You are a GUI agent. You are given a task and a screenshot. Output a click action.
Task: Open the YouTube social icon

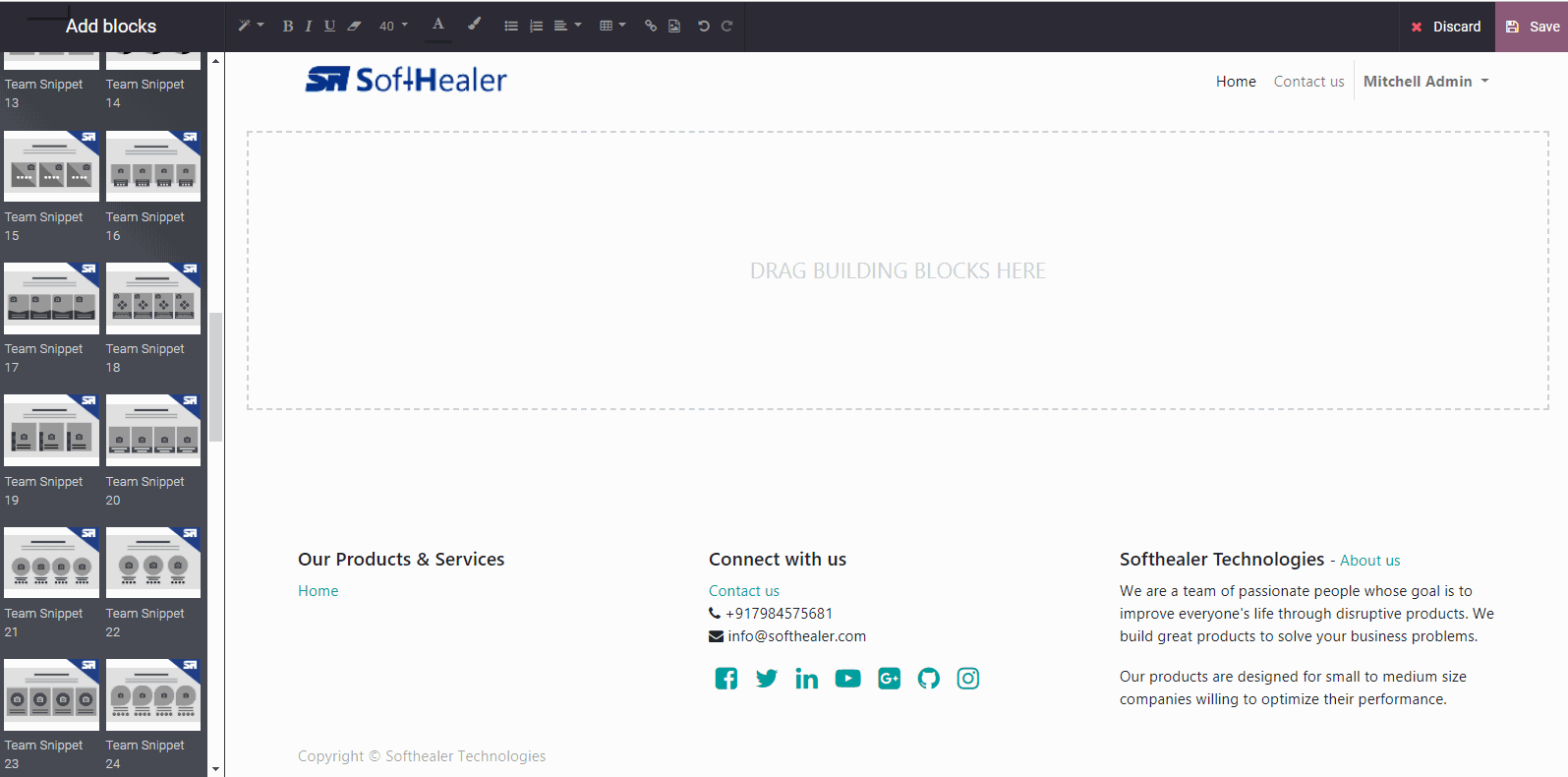[847, 679]
